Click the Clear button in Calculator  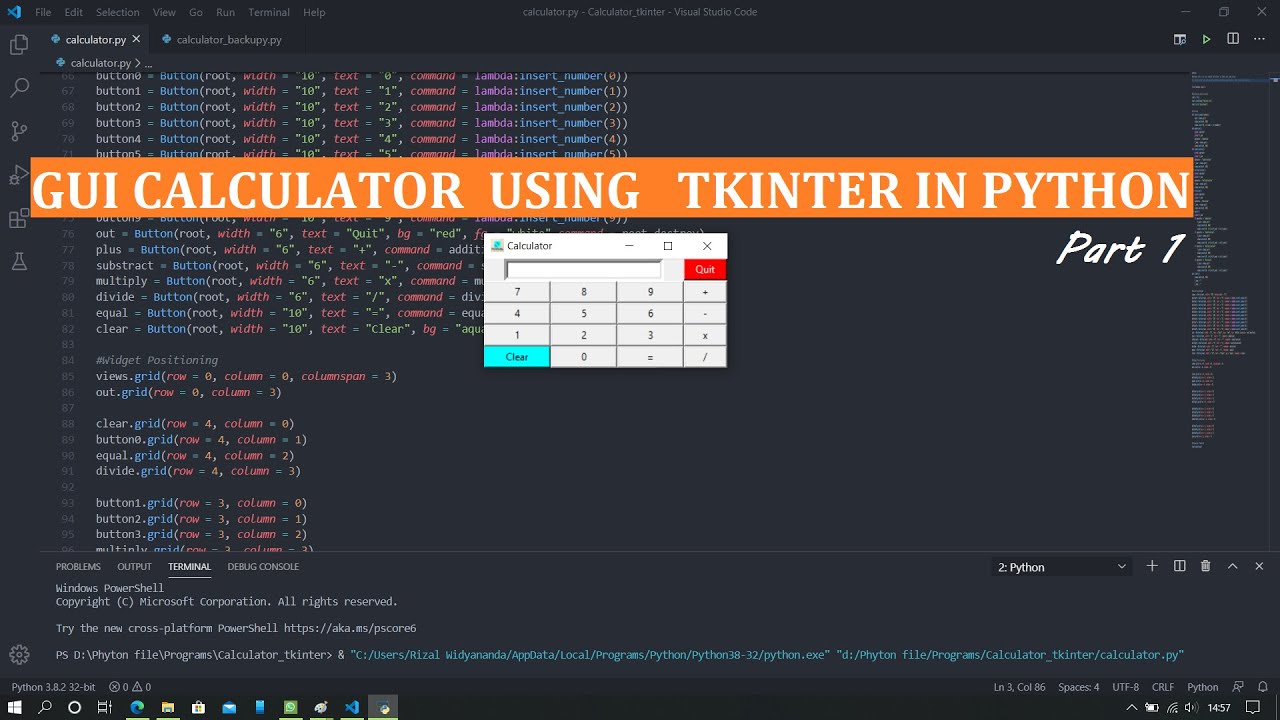(x=517, y=357)
